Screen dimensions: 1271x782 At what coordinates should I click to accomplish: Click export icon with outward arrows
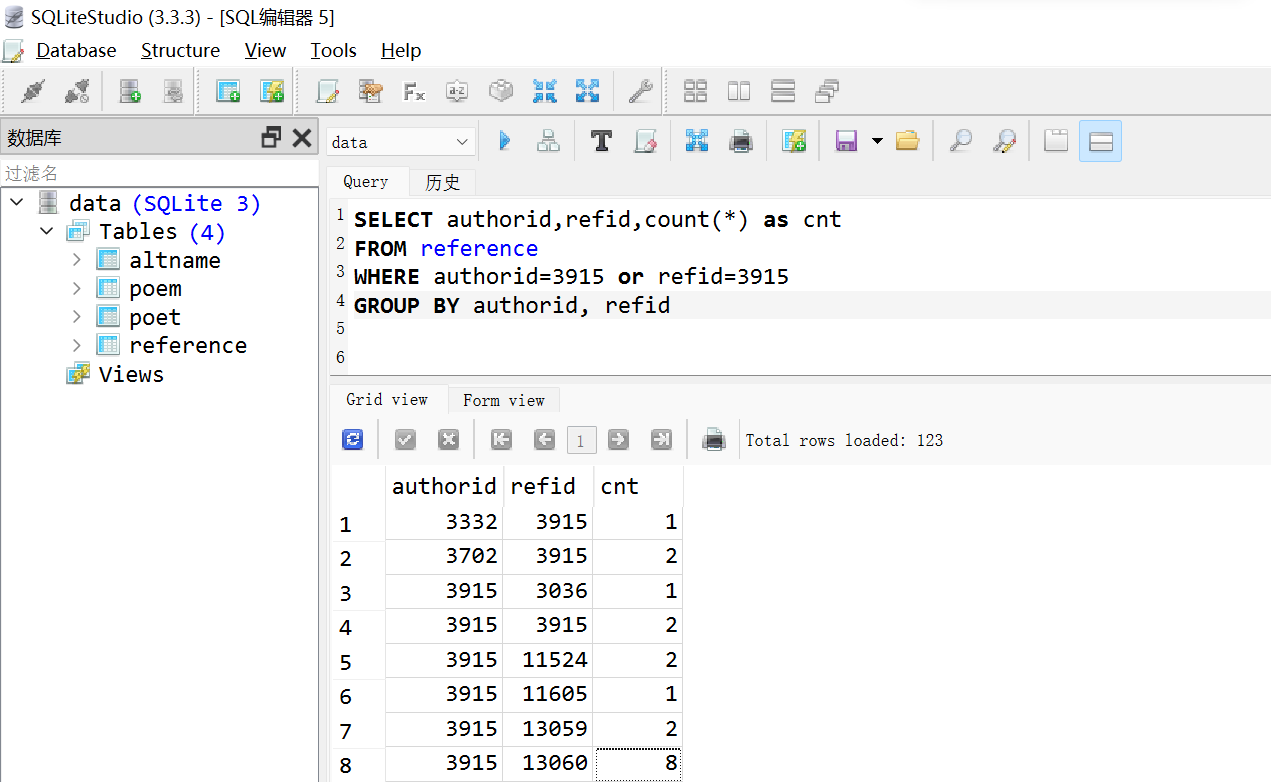coord(587,92)
